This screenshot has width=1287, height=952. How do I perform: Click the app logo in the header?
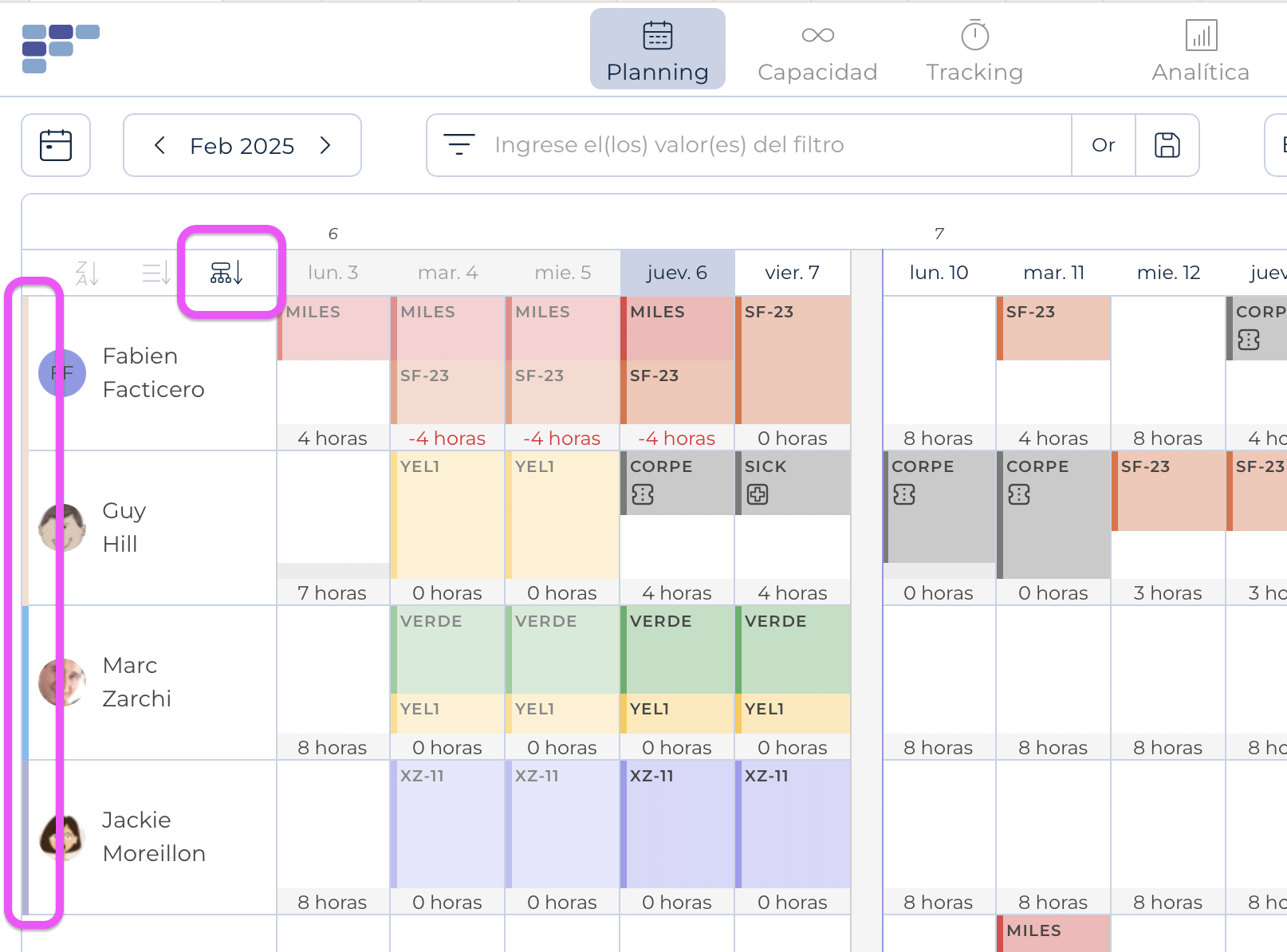pos(60,48)
